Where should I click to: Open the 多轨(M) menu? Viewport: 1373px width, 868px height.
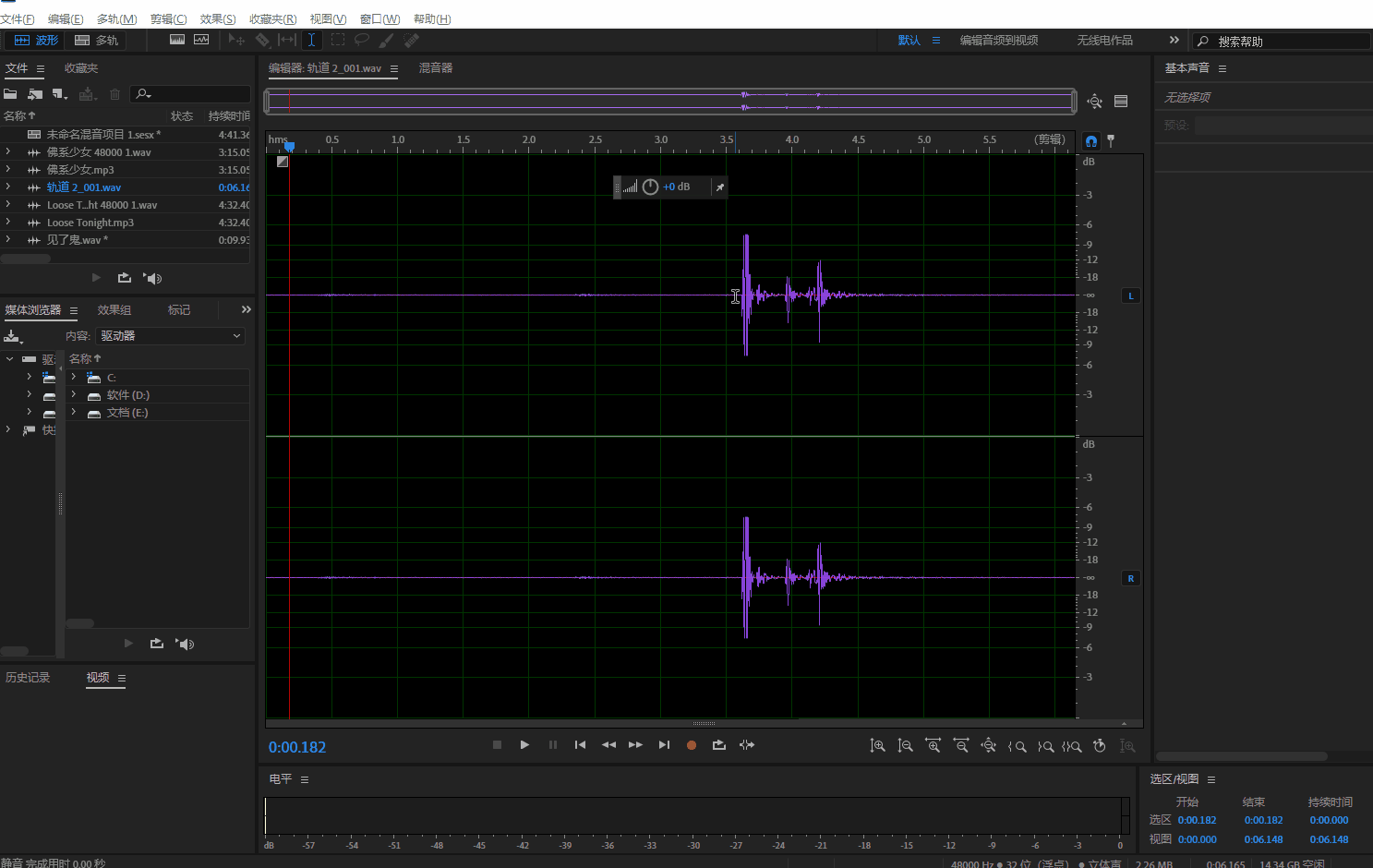pyautogui.click(x=116, y=19)
